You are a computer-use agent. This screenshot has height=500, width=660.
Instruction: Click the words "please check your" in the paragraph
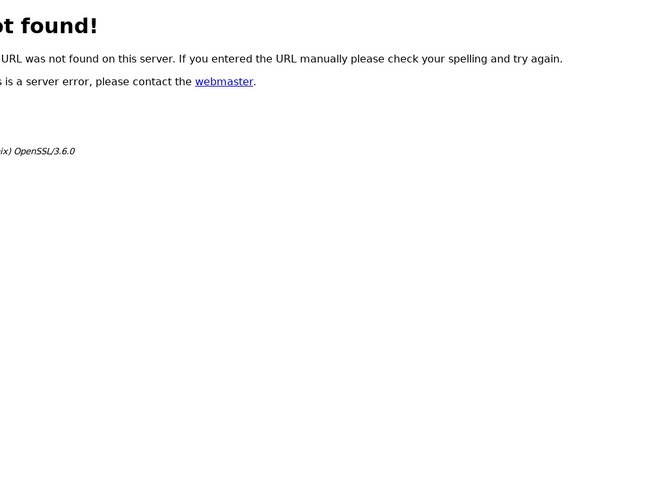pos(398,59)
